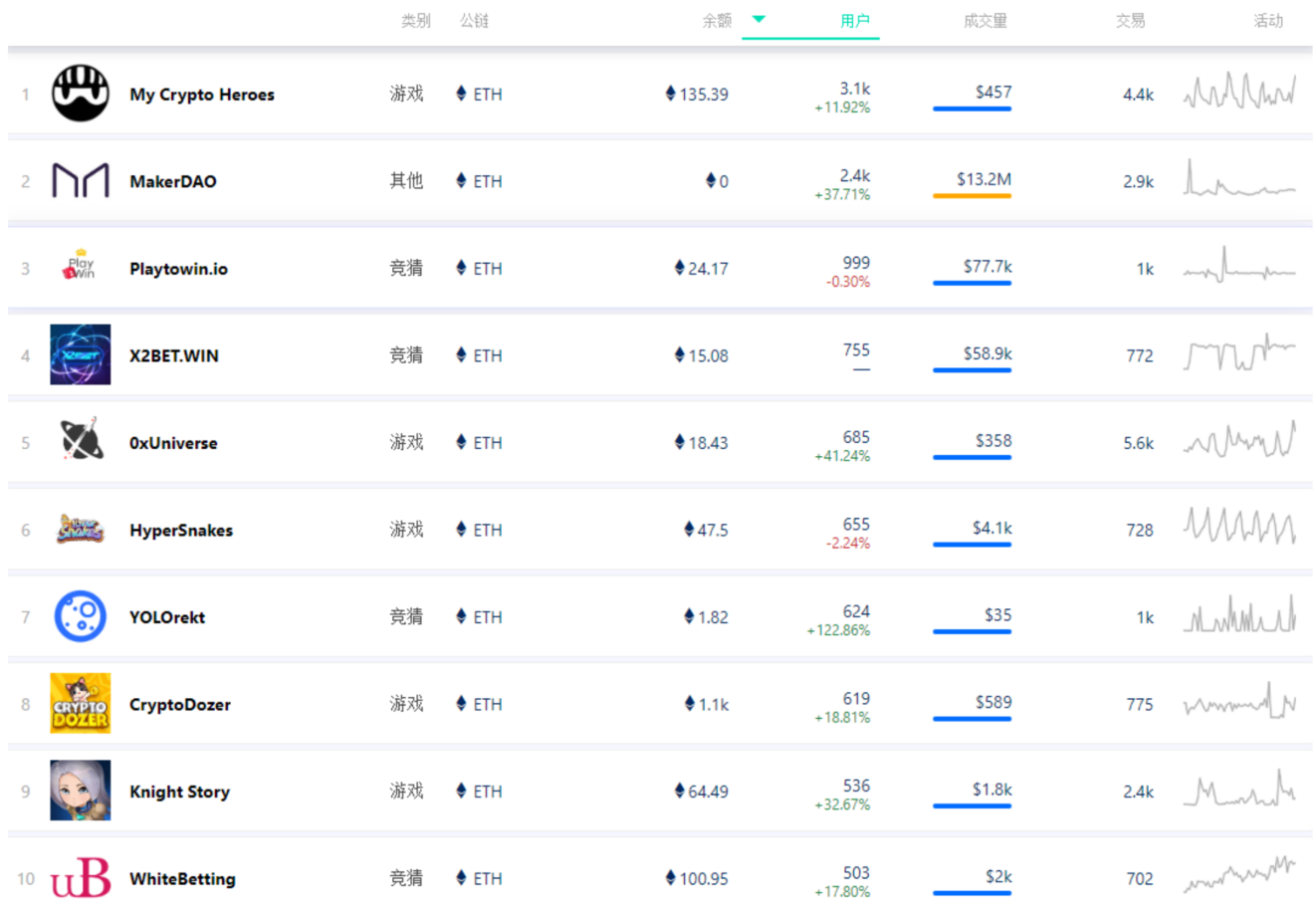This screenshot has width=1316, height=911.
Task: Click the 竞猜 category of Playtowin.io
Action: 407,268
